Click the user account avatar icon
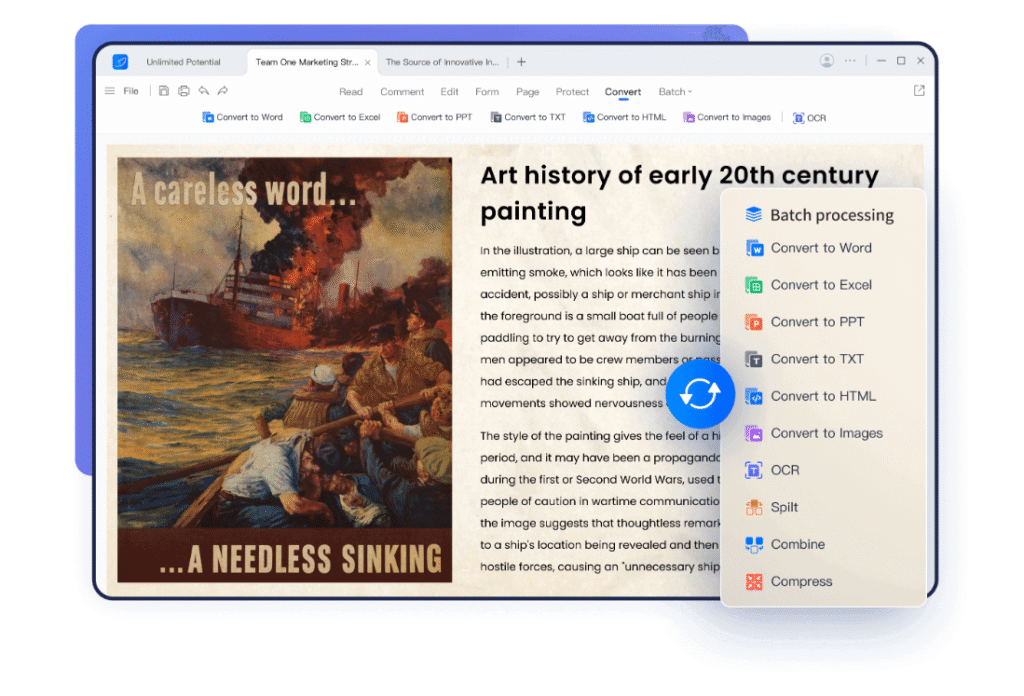The width and height of the screenshot is (1024, 696). click(827, 61)
